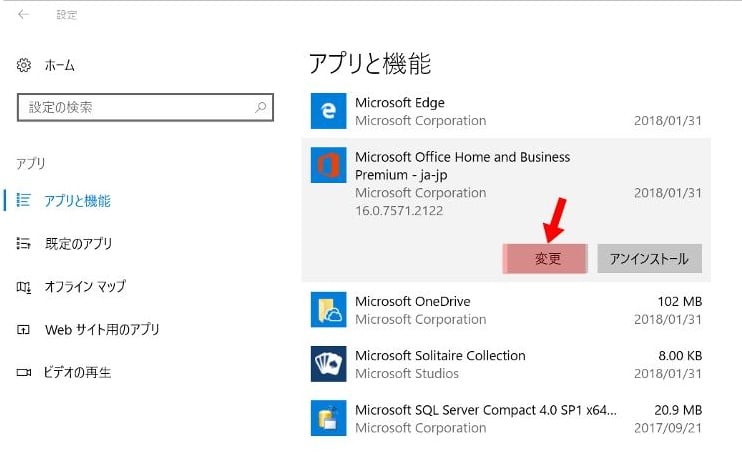Click the SQL Server Compact app icon

coord(327,419)
